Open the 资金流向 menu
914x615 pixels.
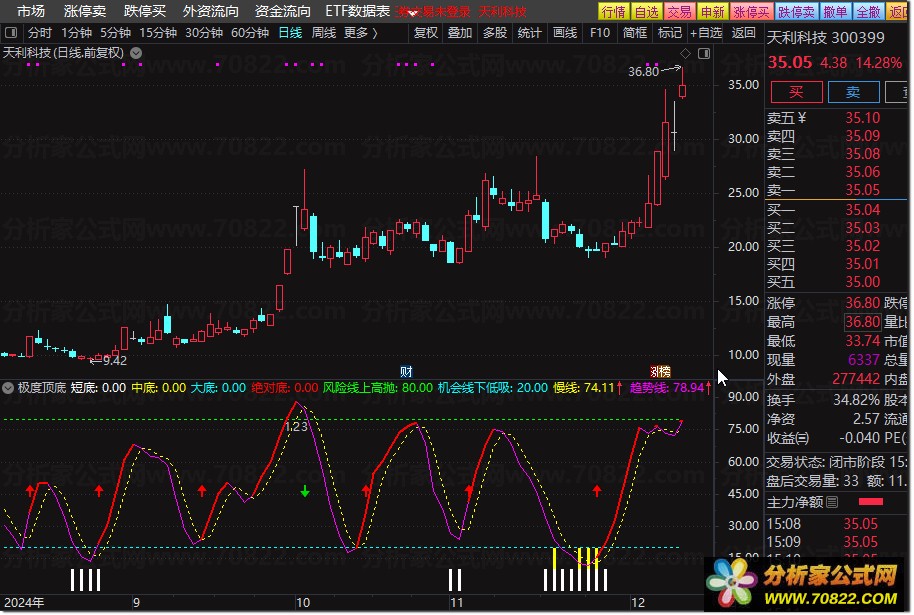click(x=283, y=11)
